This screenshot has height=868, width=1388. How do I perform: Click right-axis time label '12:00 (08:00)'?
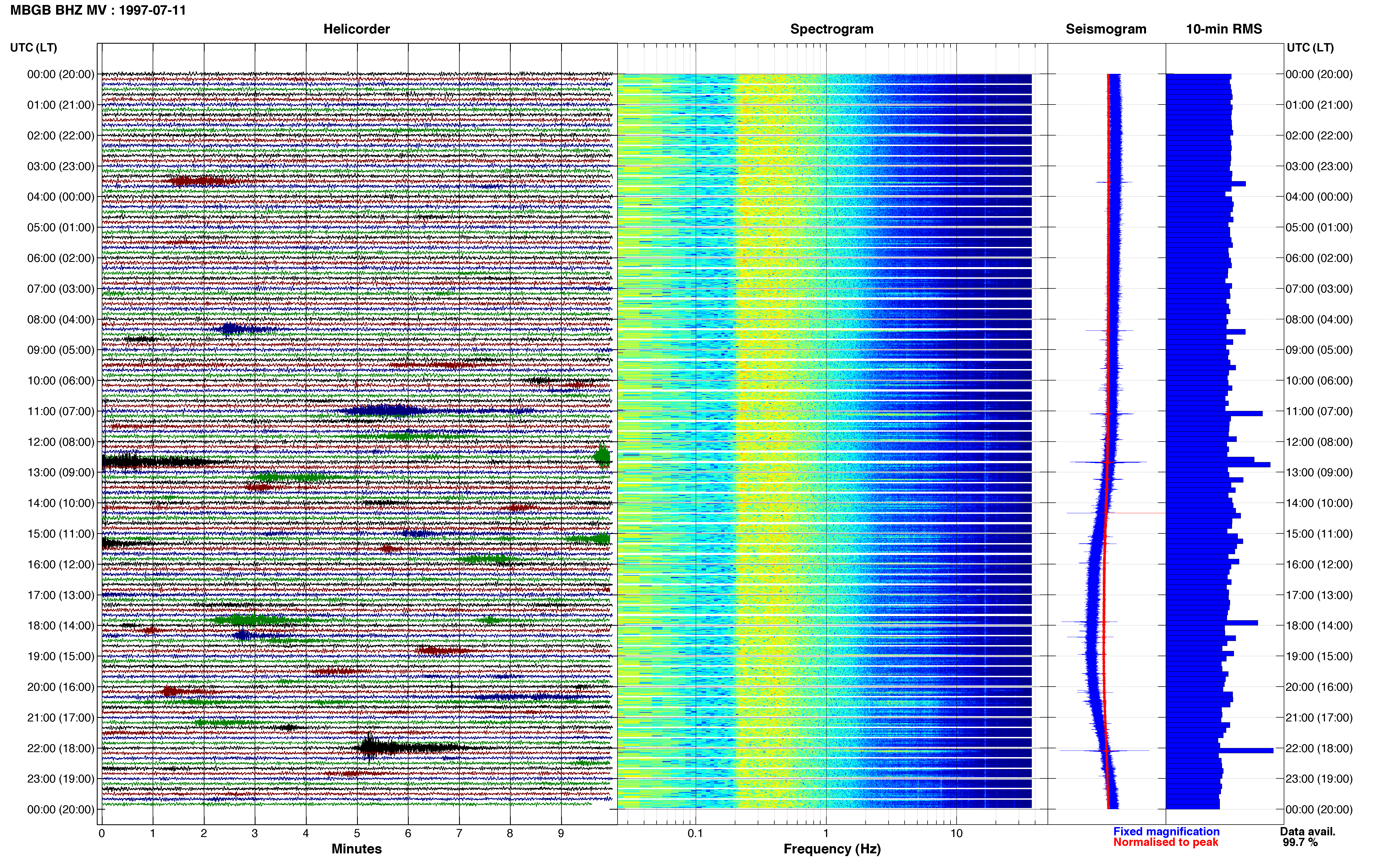1319,442
